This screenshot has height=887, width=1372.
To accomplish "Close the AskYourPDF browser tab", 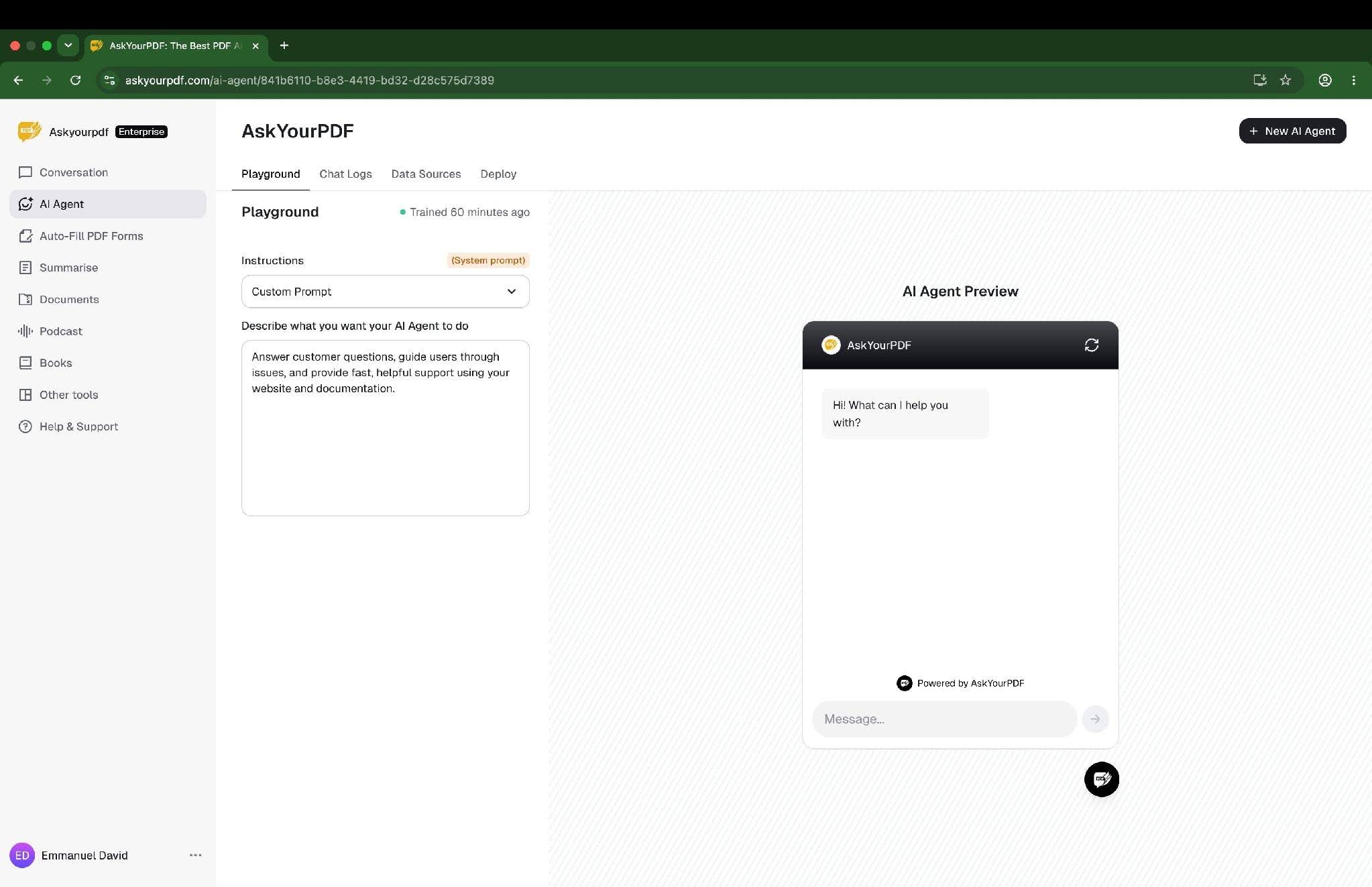I will coord(255,46).
